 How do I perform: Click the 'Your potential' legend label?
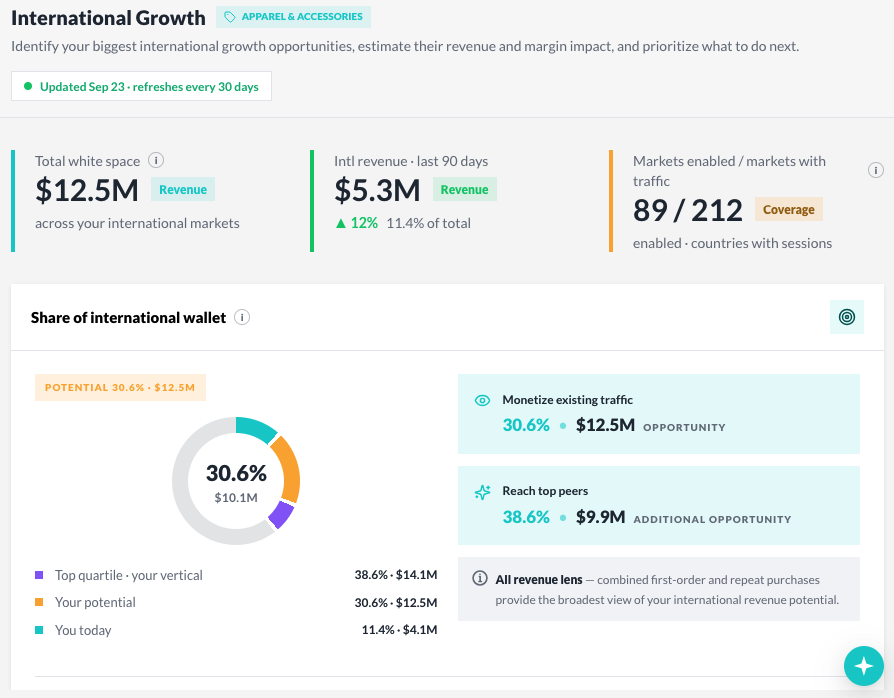point(95,603)
